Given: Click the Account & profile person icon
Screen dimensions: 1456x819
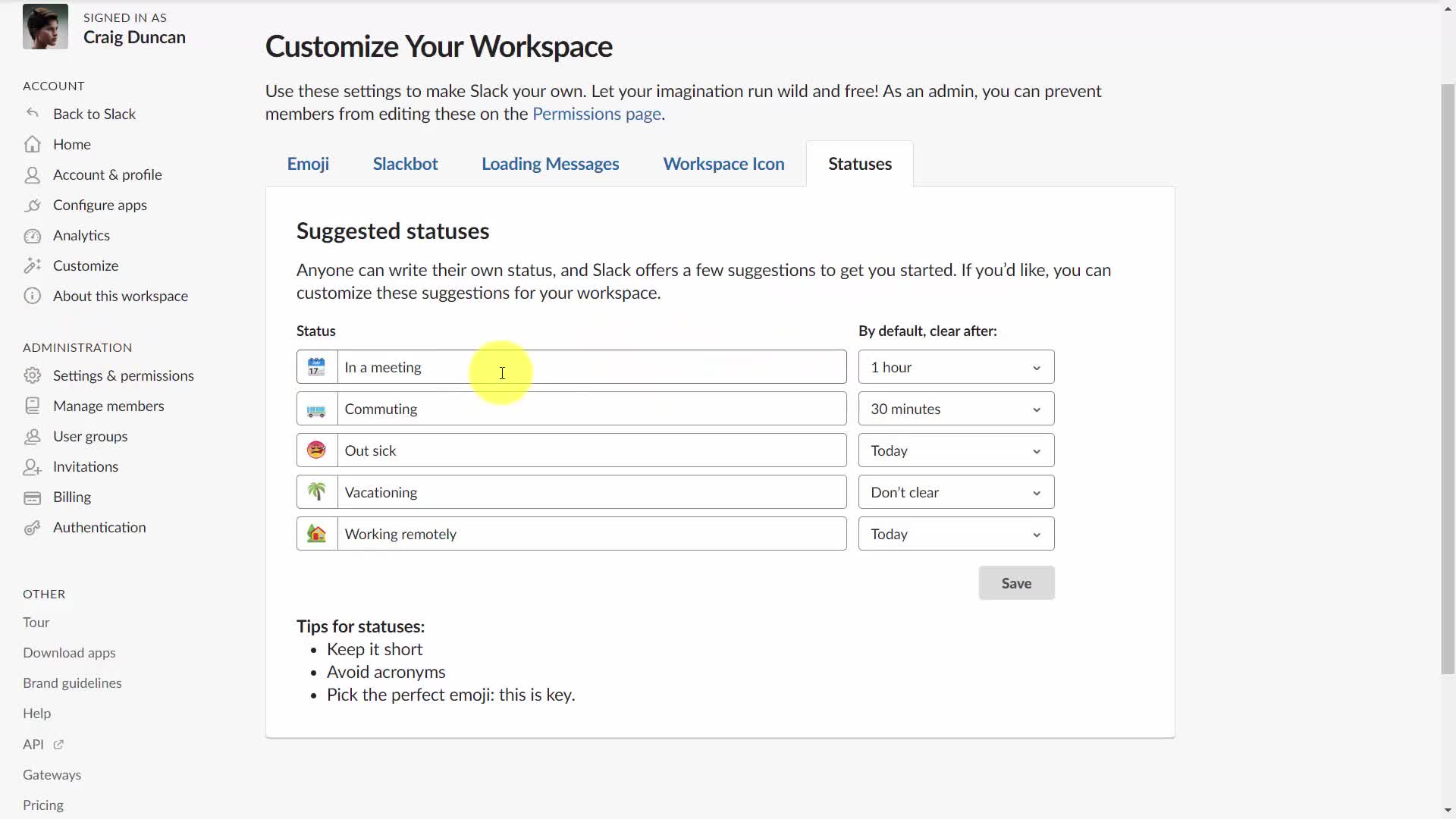Looking at the screenshot, I should [x=32, y=174].
